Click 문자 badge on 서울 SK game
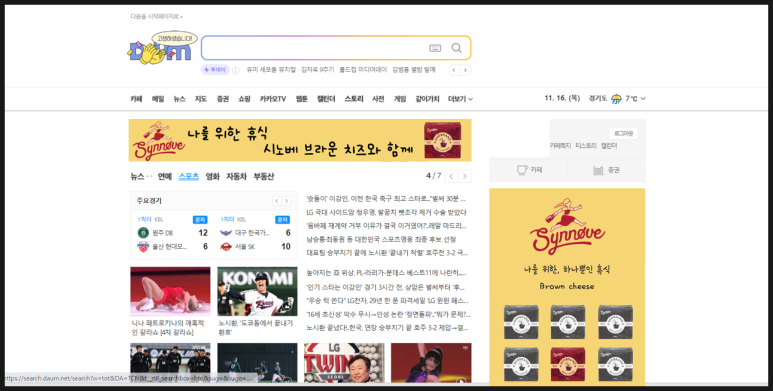Screen dimensions: 773x391 pos(282,219)
